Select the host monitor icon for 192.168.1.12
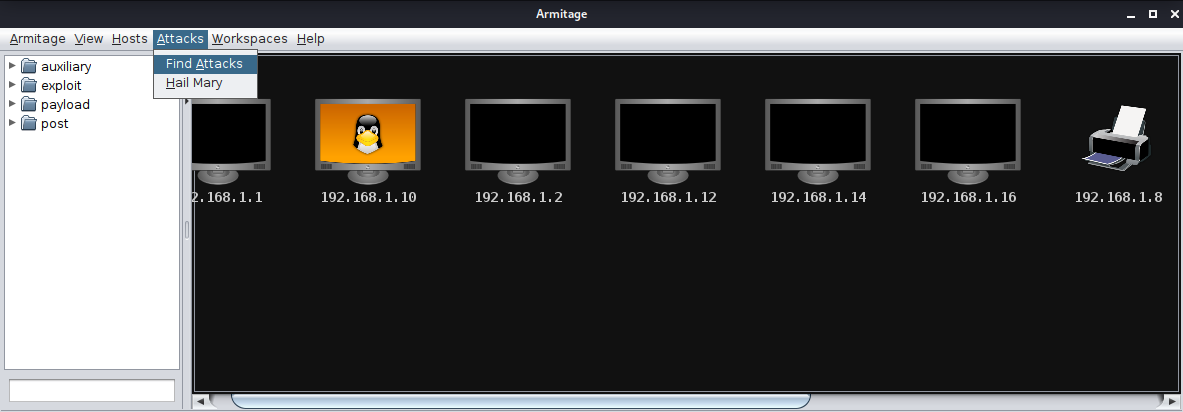The width and height of the screenshot is (1183, 412). point(668,141)
